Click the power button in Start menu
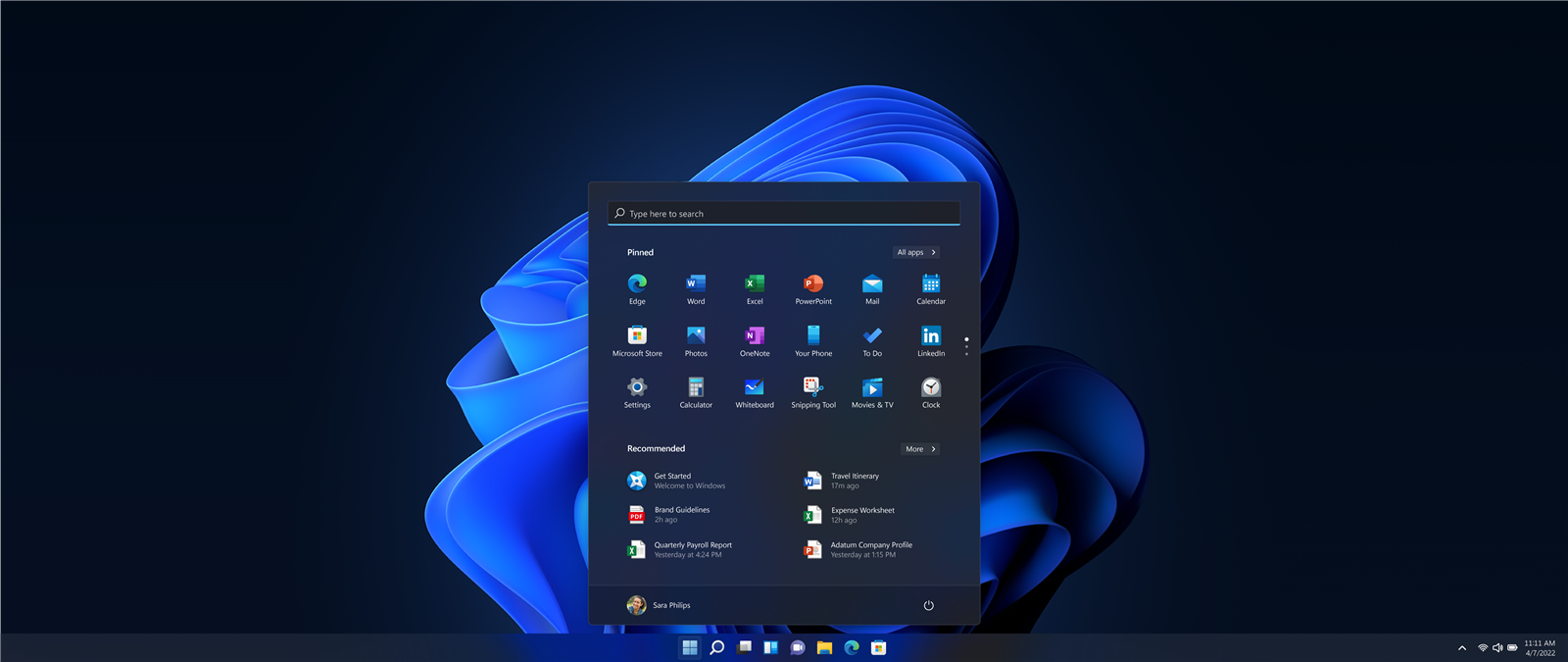Screen dimensions: 1568x662 click(929, 605)
